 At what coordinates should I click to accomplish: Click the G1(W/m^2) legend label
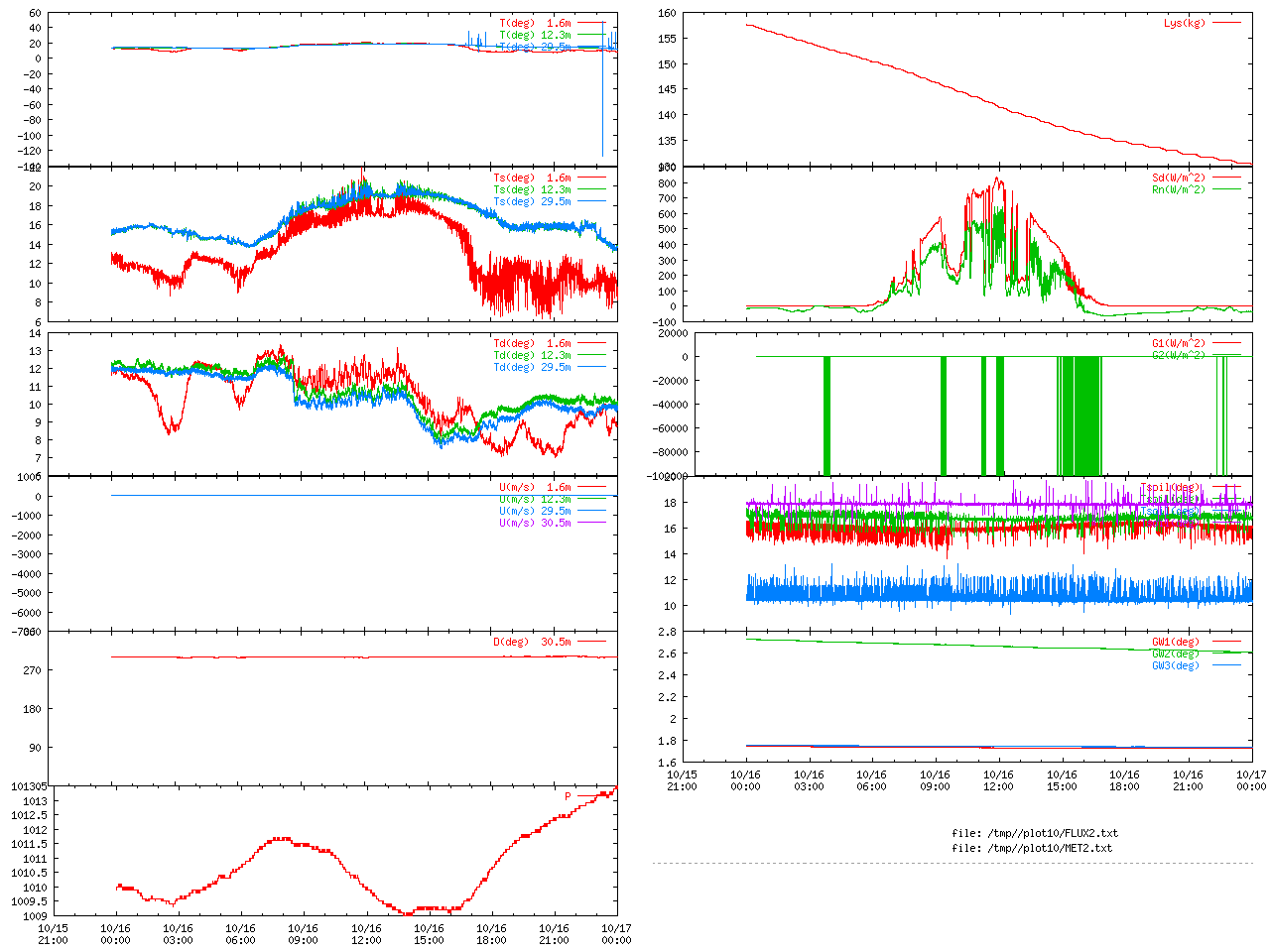coord(1178,344)
